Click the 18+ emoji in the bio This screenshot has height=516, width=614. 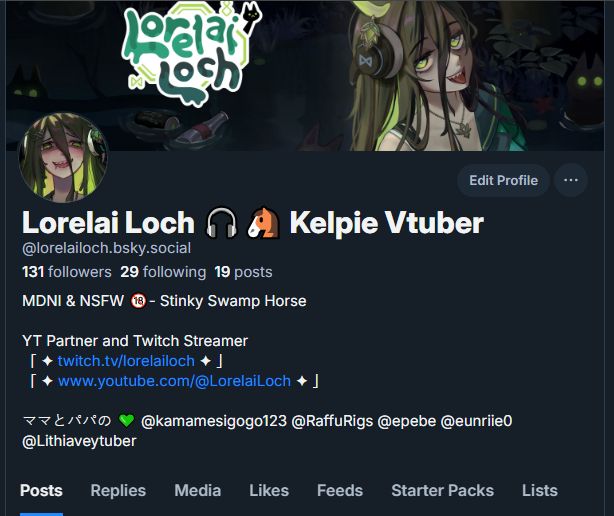tap(138, 301)
